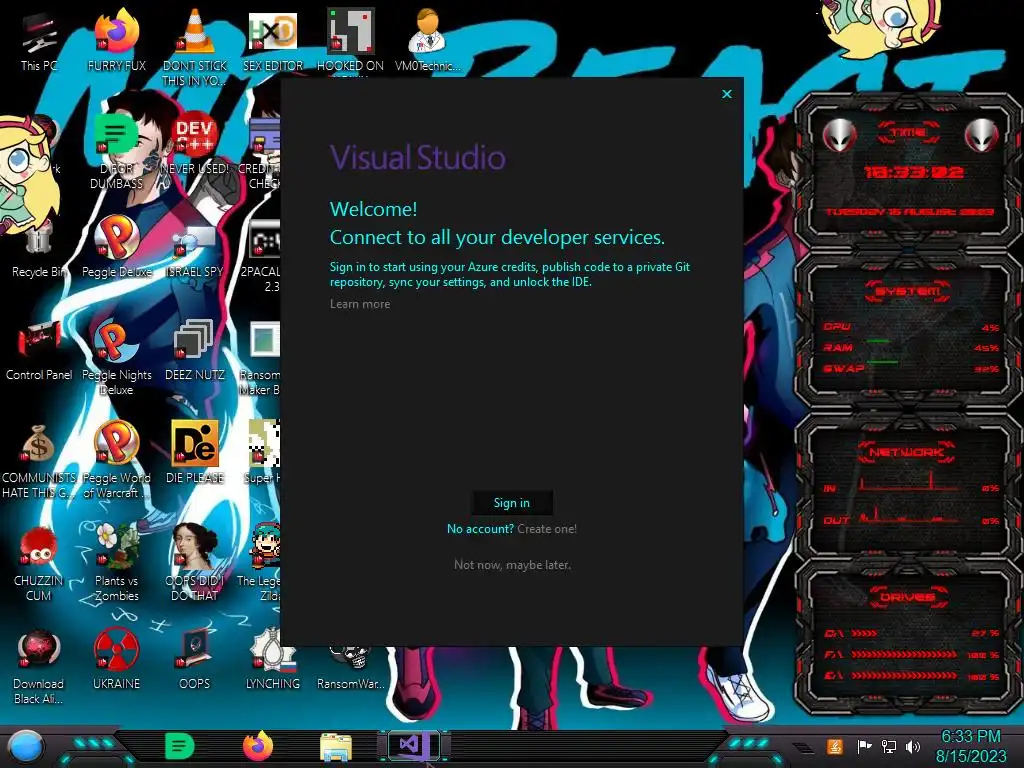
Task: Open Firefox from the taskbar
Action: [258, 746]
